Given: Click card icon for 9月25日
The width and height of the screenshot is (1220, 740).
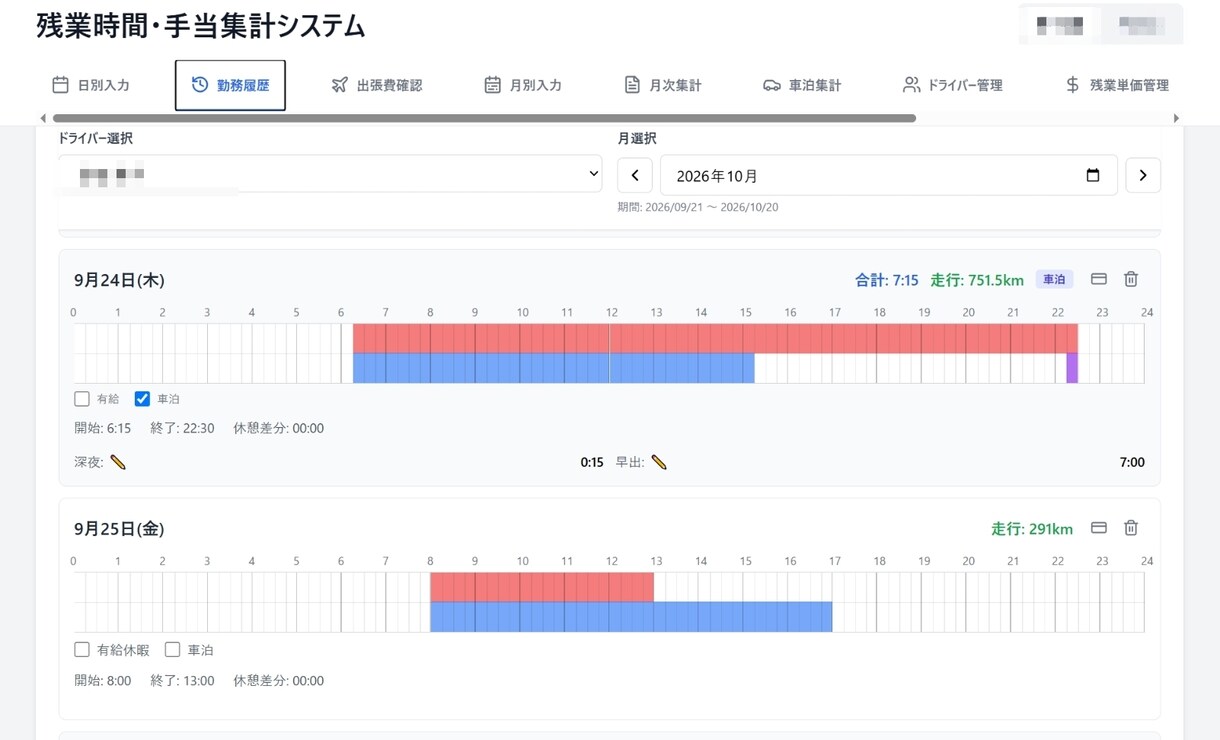Looking at the screenshot, I should coord(1098,528).
